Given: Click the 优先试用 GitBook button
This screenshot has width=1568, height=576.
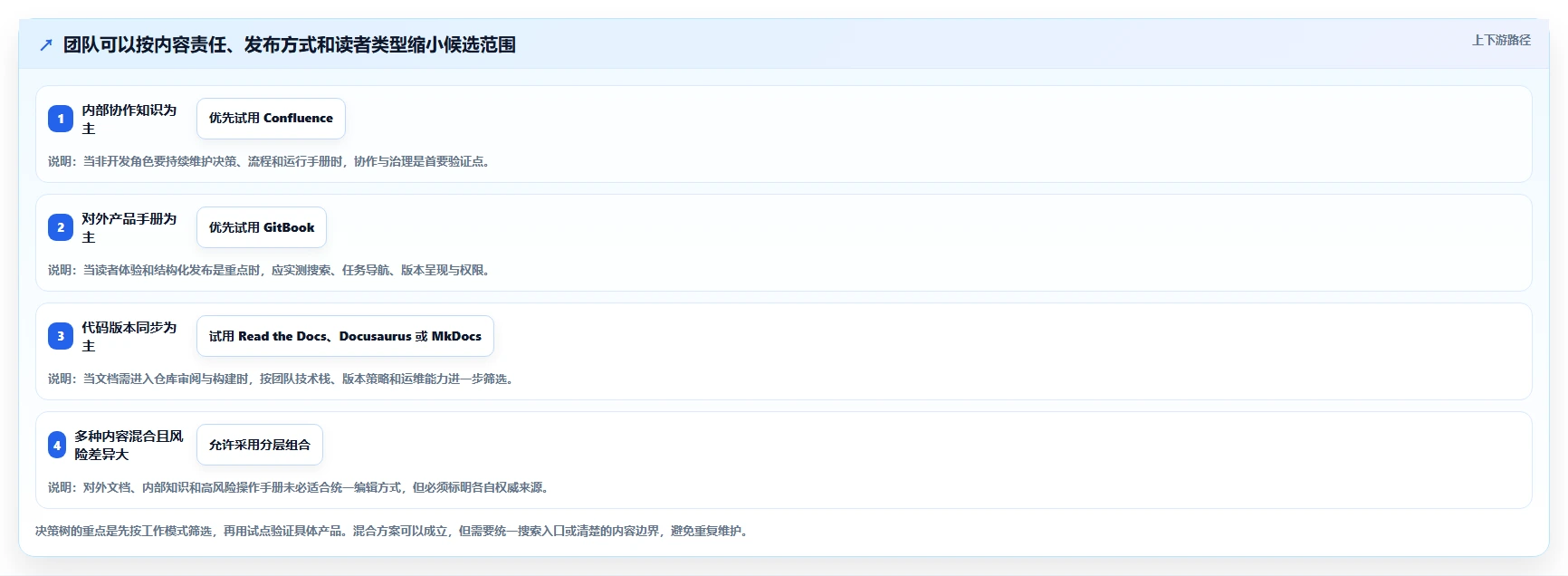Looking at the screenshot, I should tap(262, 227).
